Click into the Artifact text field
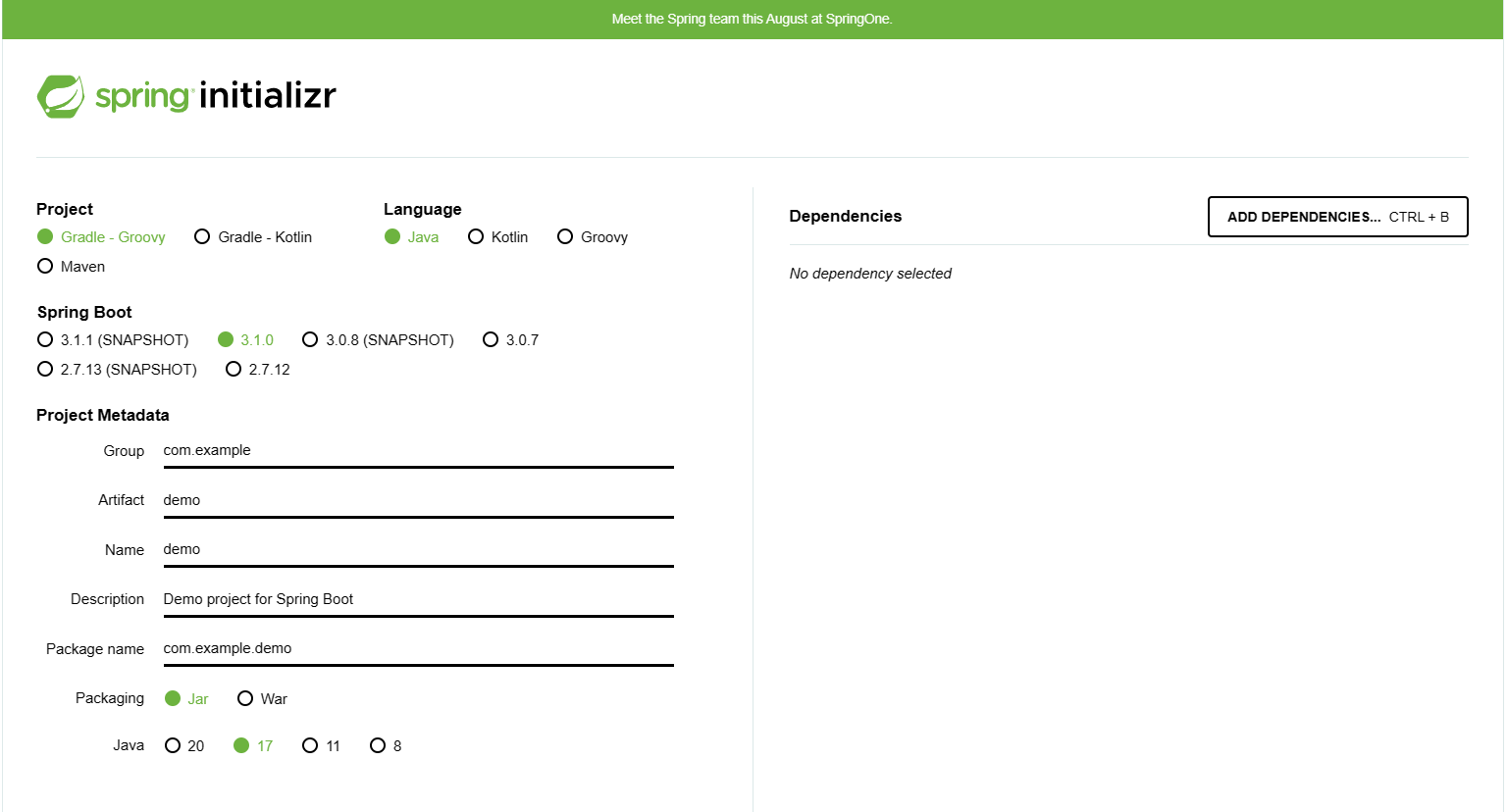 click(x=418, y=500)
